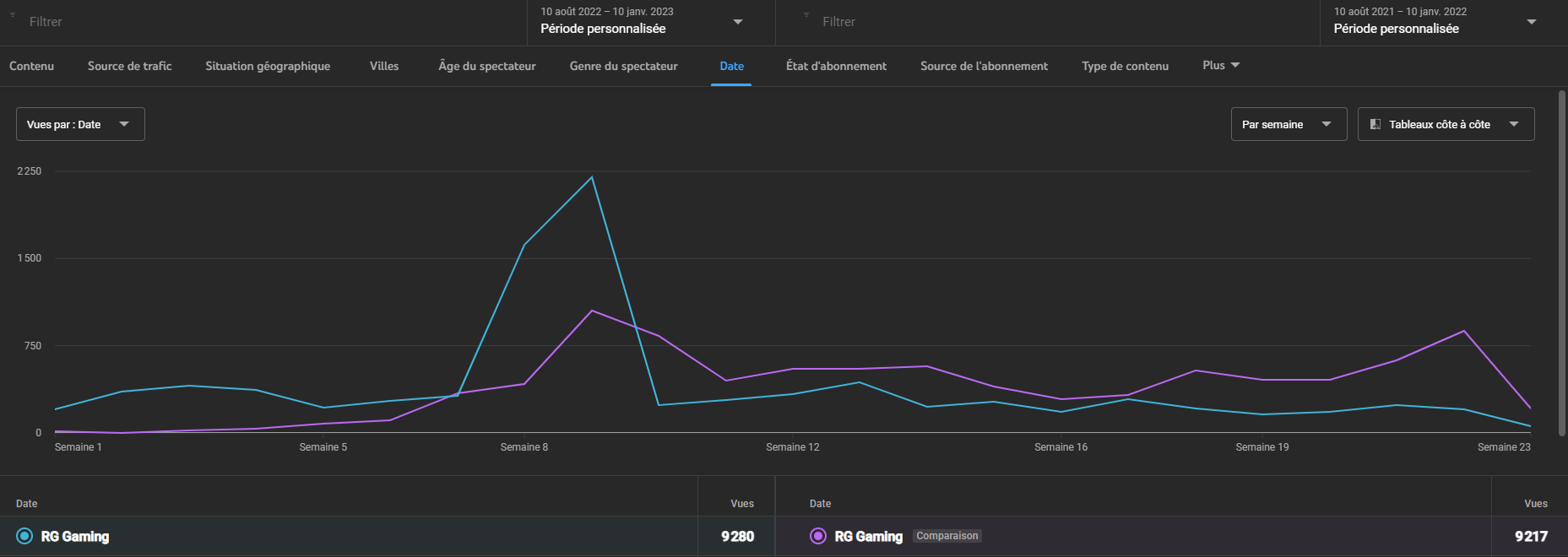Click the left Filtrer filter icon
The image size is (1568, 557).
13,15
